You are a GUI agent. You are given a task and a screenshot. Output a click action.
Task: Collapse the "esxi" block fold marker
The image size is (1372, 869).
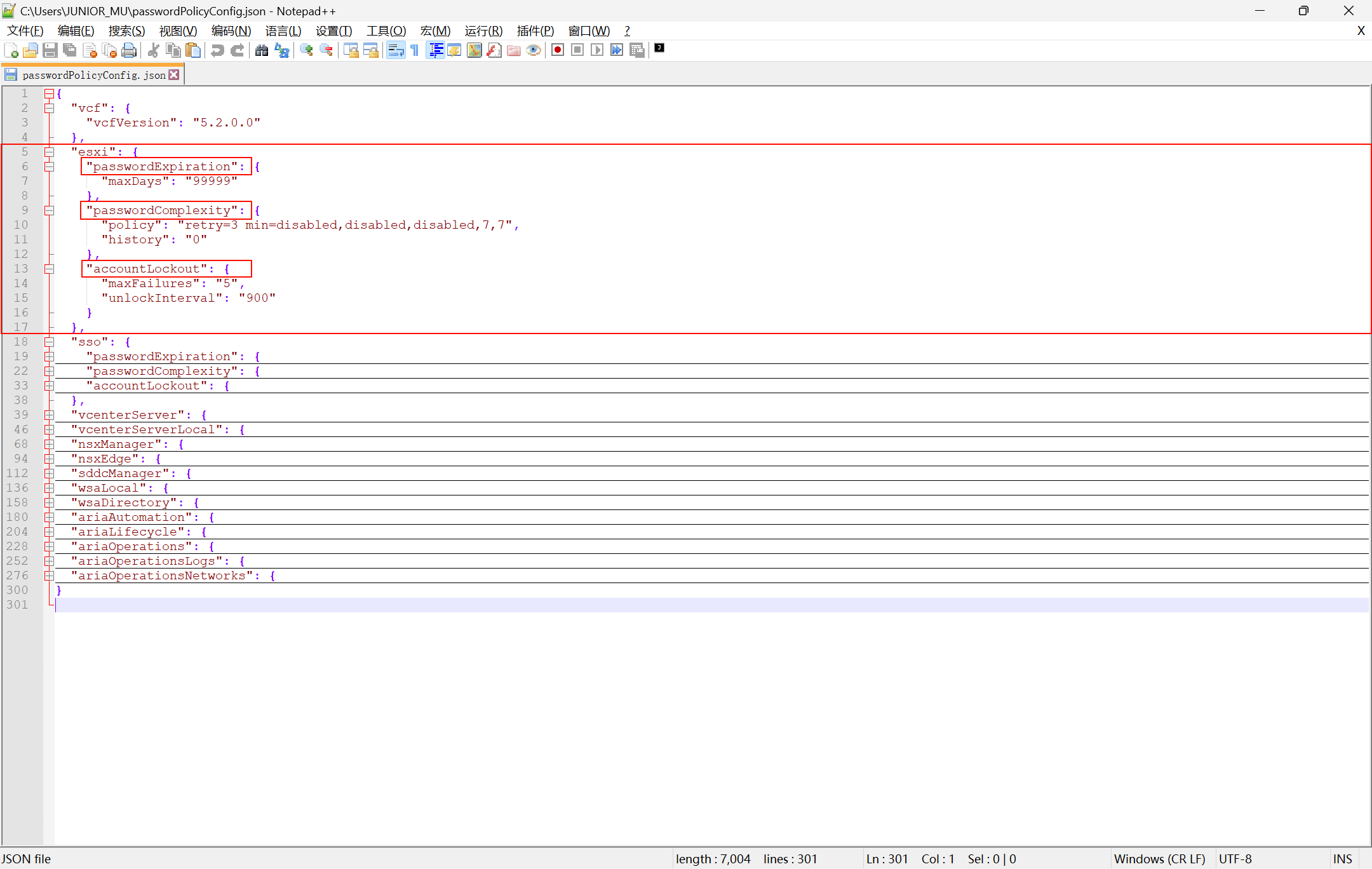coord(49,152)
